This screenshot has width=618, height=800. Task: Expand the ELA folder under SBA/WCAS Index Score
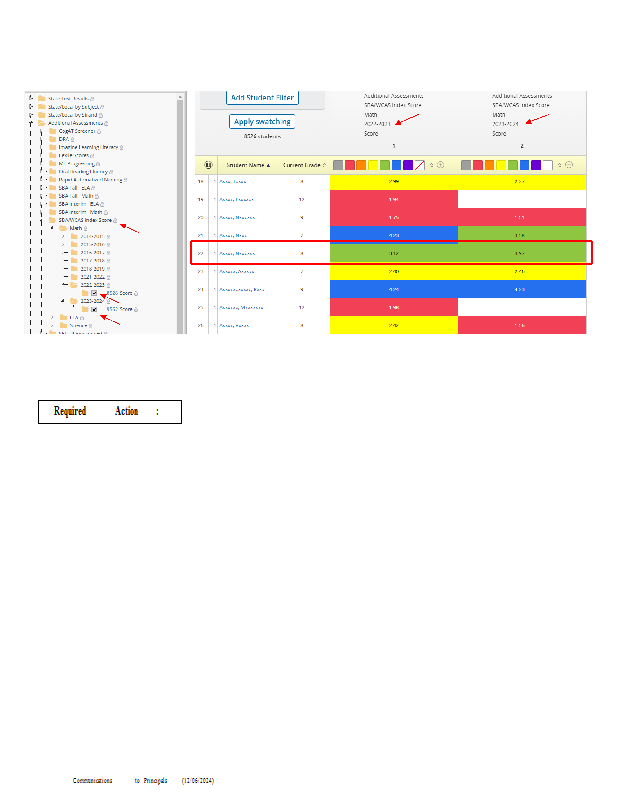click(x=52, y=317)
